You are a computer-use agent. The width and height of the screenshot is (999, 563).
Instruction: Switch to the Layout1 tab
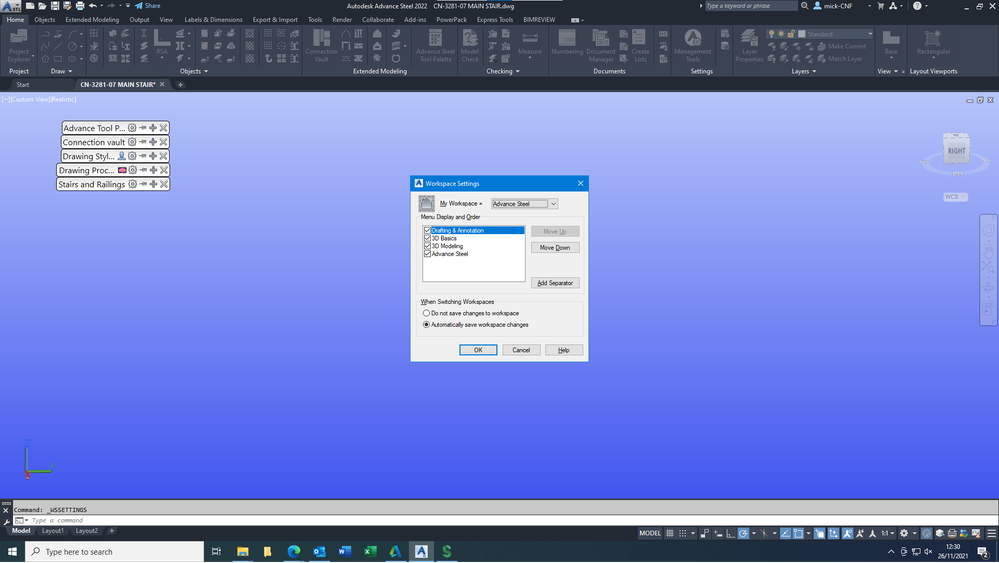pyautogui.click(x=52, y=531)
